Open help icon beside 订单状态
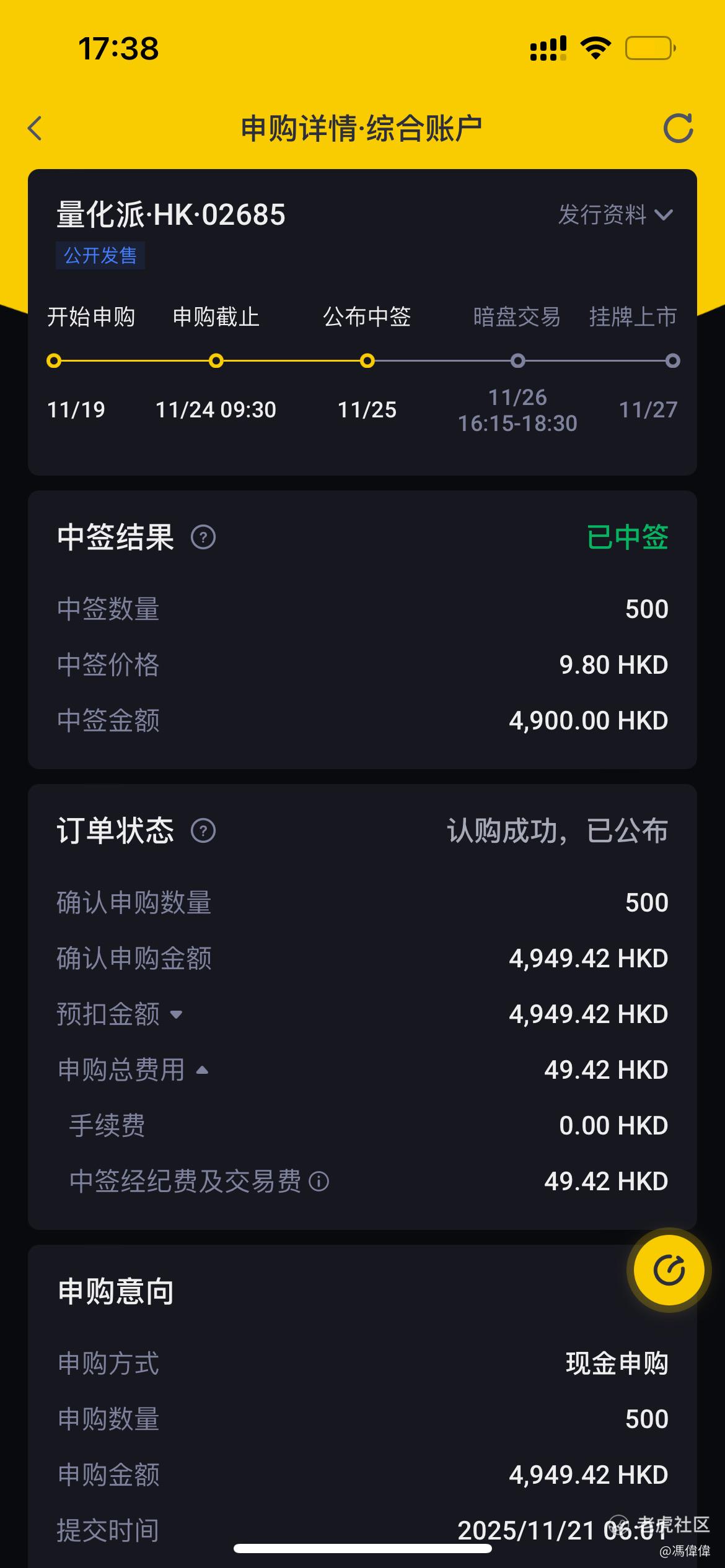 (203, 830)
